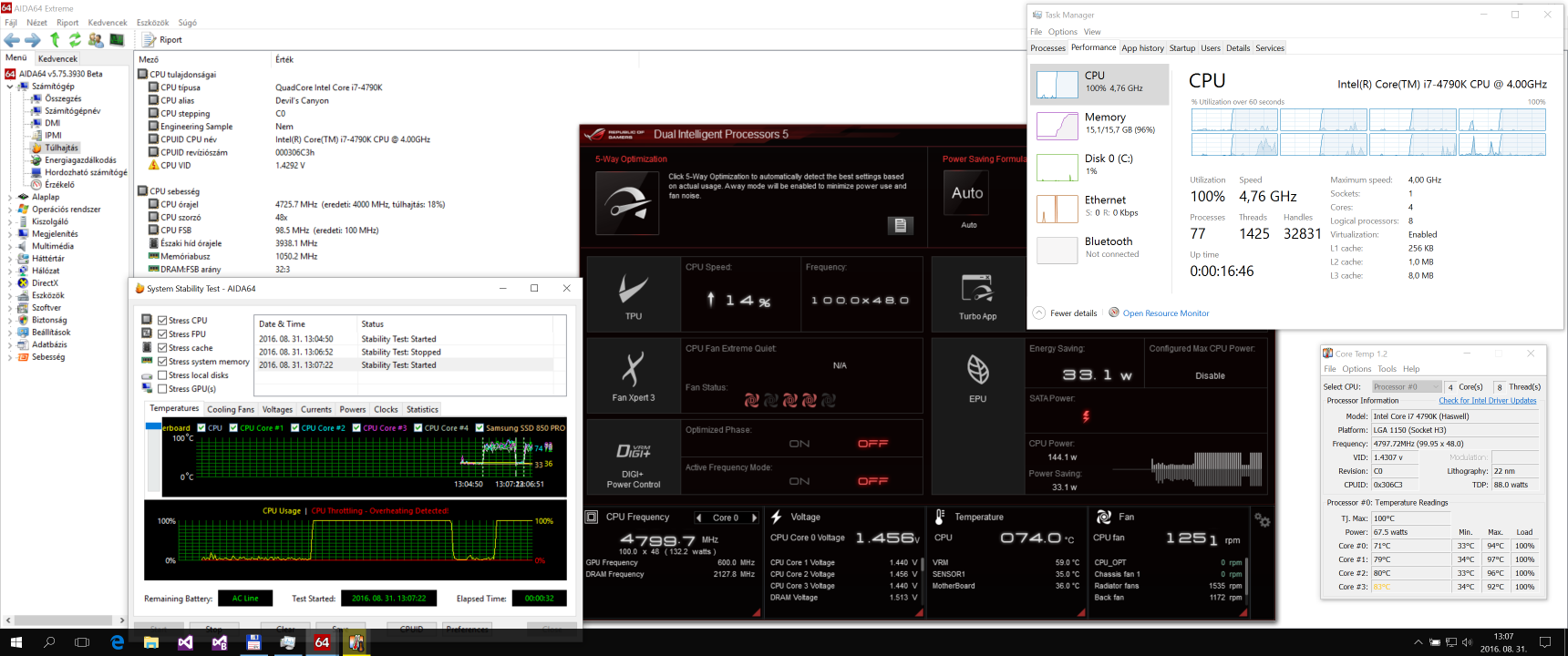Open the Eszközök menu in AIDA64
Image resolution: width=1568 pixels, height=656 pixels.
click(152, 23)
